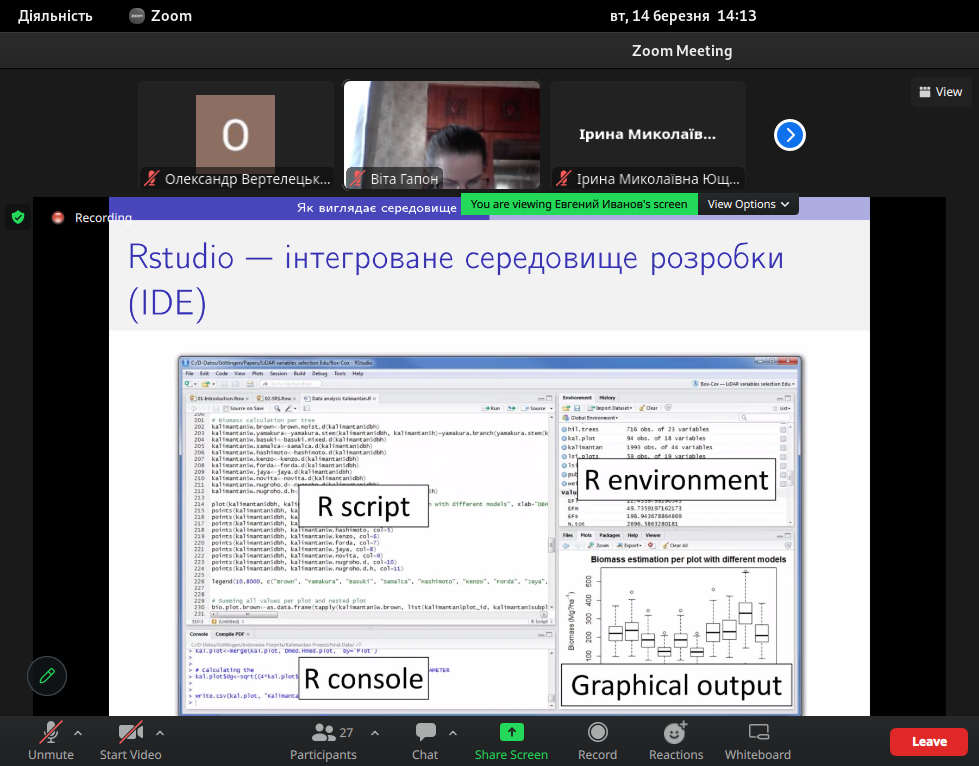Viewport: 979px width, 766px height.
Task: Click the Zoom Meeting window title
Action: tap(682, 51)
